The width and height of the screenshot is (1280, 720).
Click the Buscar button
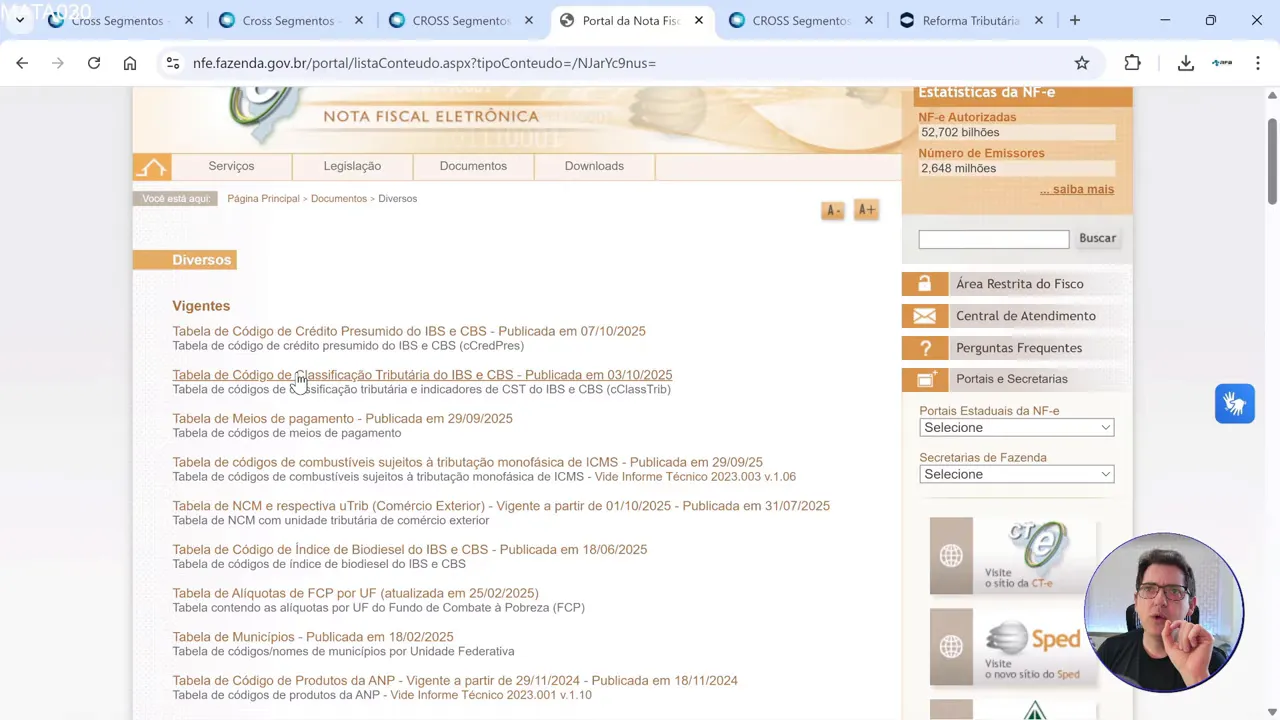(1097, 238)
